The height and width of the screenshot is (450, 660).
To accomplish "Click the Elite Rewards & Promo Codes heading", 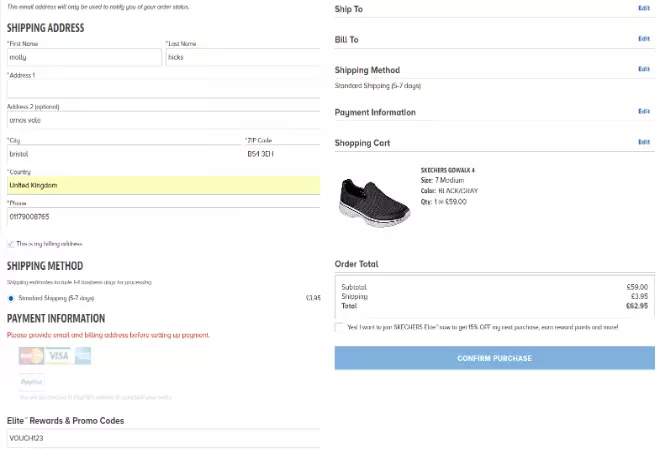I will [65, 421].
